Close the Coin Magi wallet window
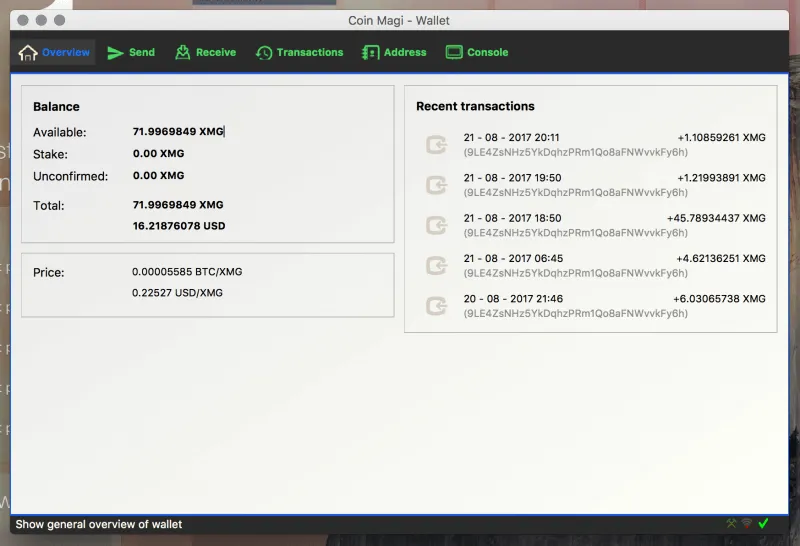The width and height of the screenshot is (800, 546). 22,20
